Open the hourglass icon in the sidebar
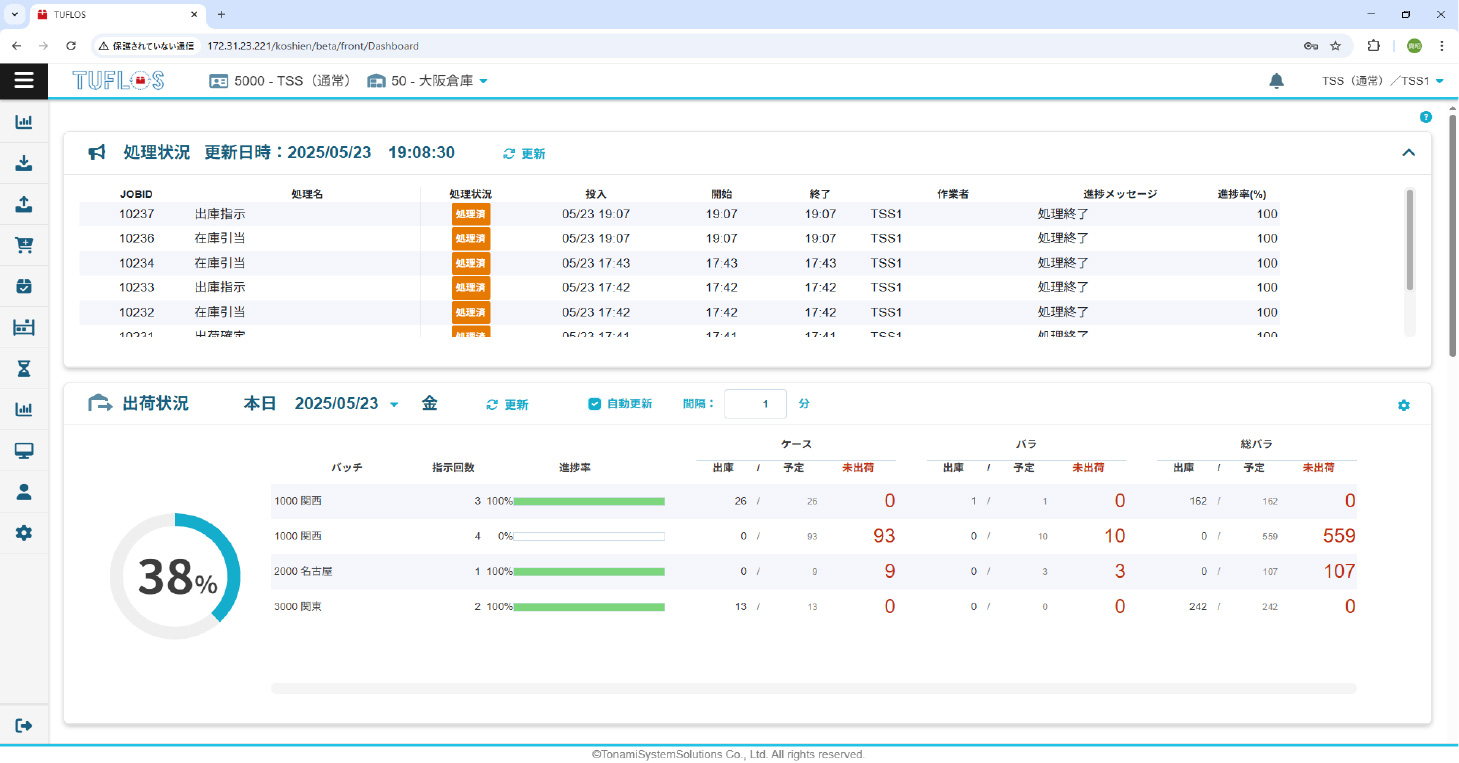 (x=24, y=369)
